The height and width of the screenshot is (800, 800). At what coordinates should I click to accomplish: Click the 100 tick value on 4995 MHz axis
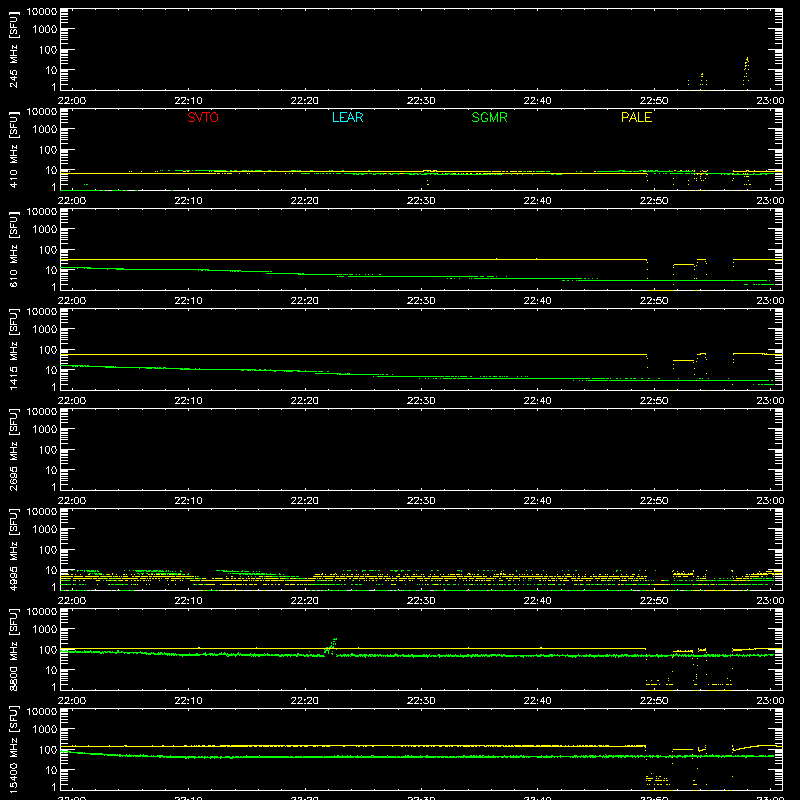(x=48, y=550)
